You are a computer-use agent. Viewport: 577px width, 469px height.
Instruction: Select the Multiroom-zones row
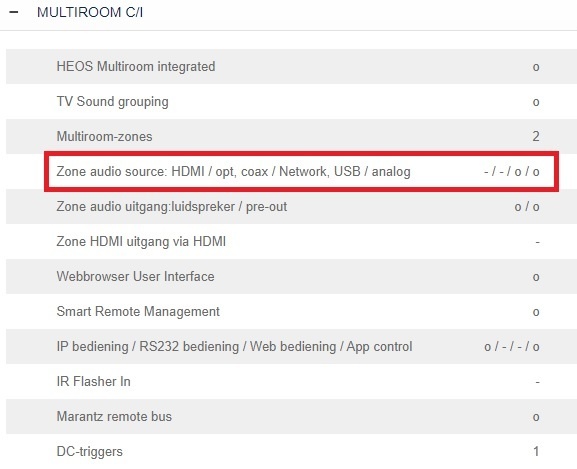[291, 136]
